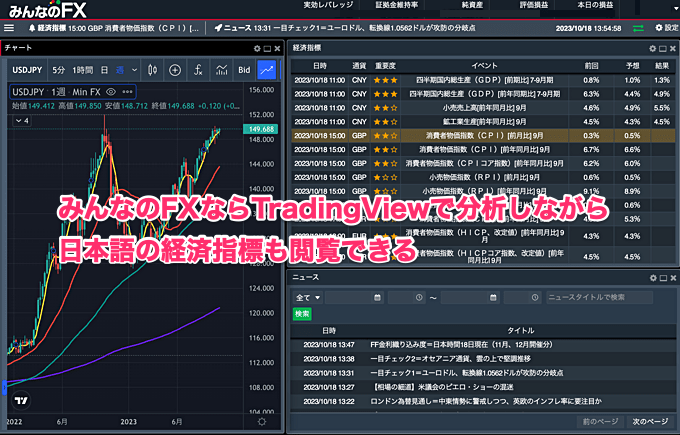680x435 pixels.
Task: Expand the left drawing toolbar handle
Action: click(4, 387)
